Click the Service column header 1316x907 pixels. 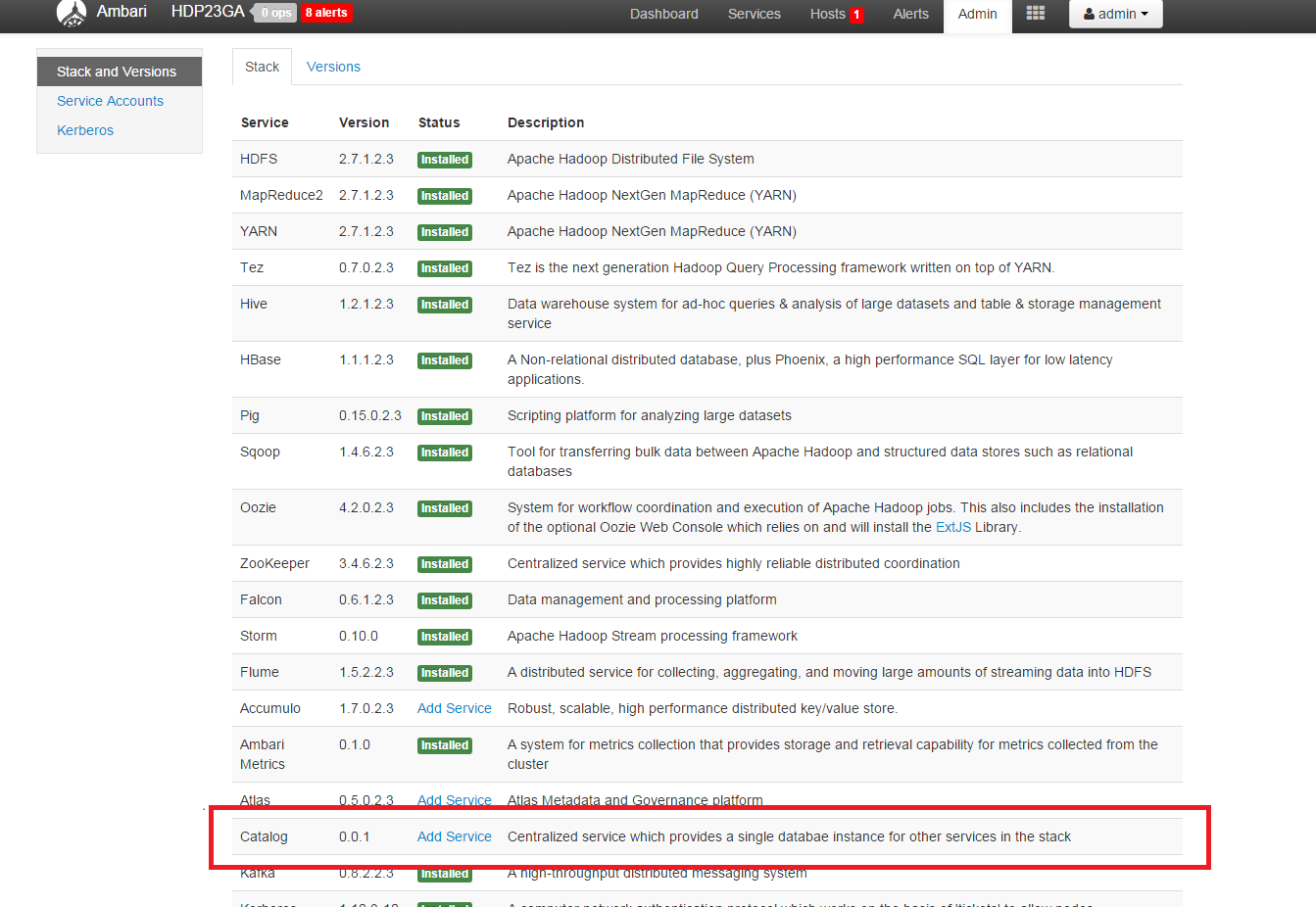pyautogui.click(x=265, y=122)
